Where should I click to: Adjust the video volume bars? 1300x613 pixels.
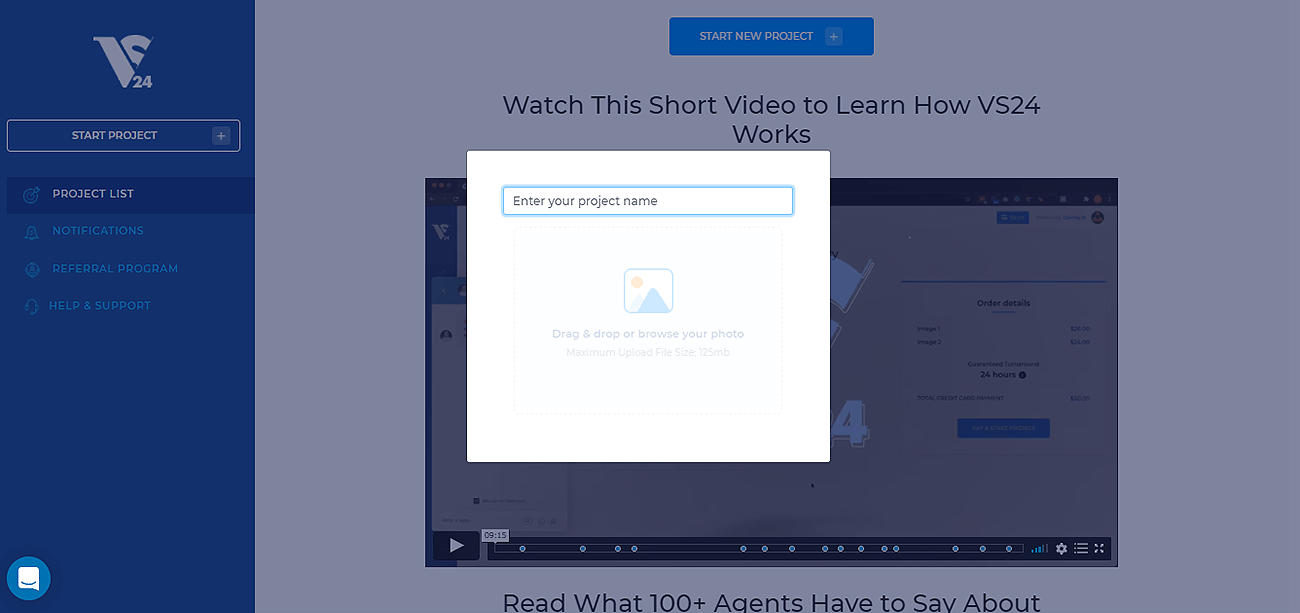point(1040,548)
